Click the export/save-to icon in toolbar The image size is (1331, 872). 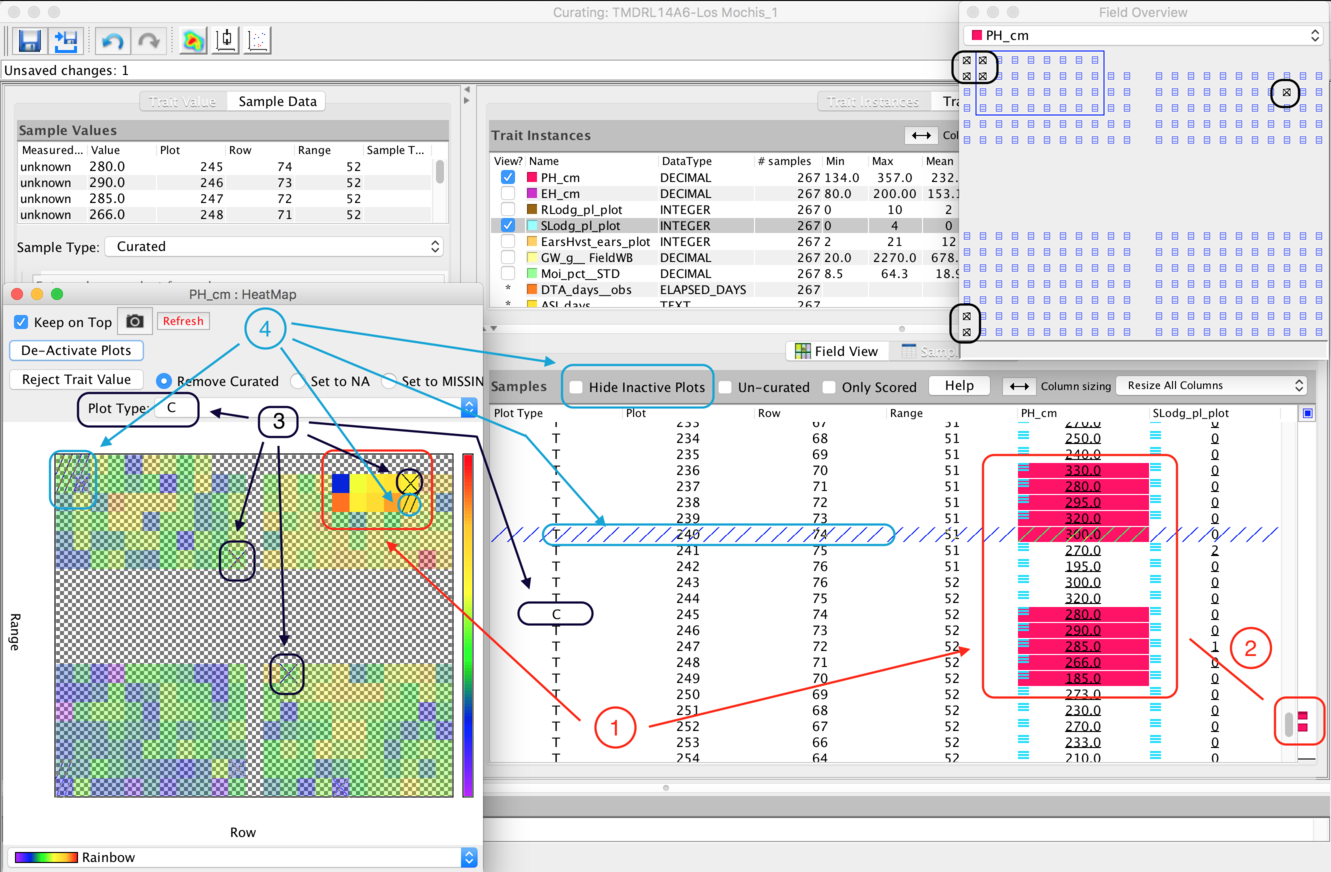pos(66,41)
